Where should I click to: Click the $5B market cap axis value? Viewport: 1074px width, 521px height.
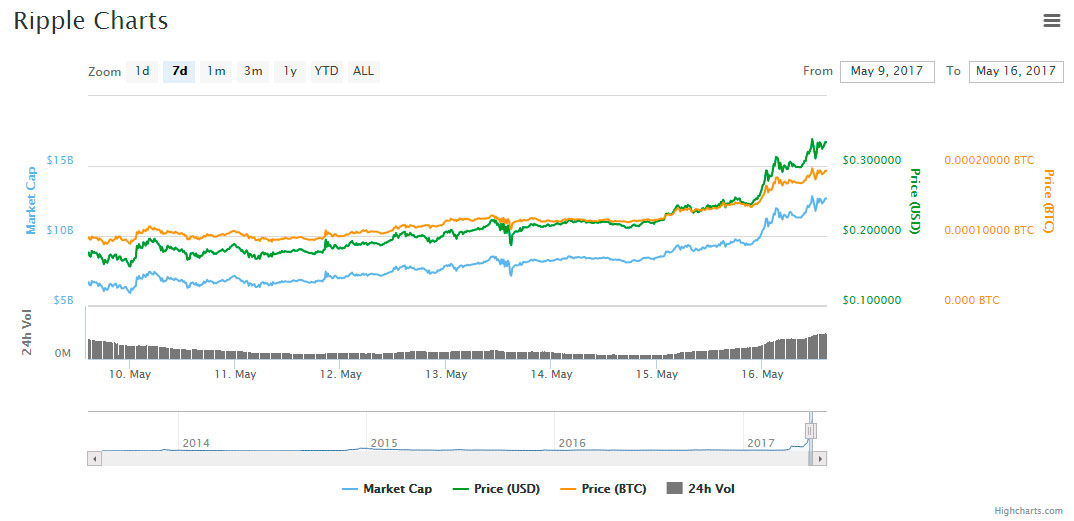[x=63, y=300]
